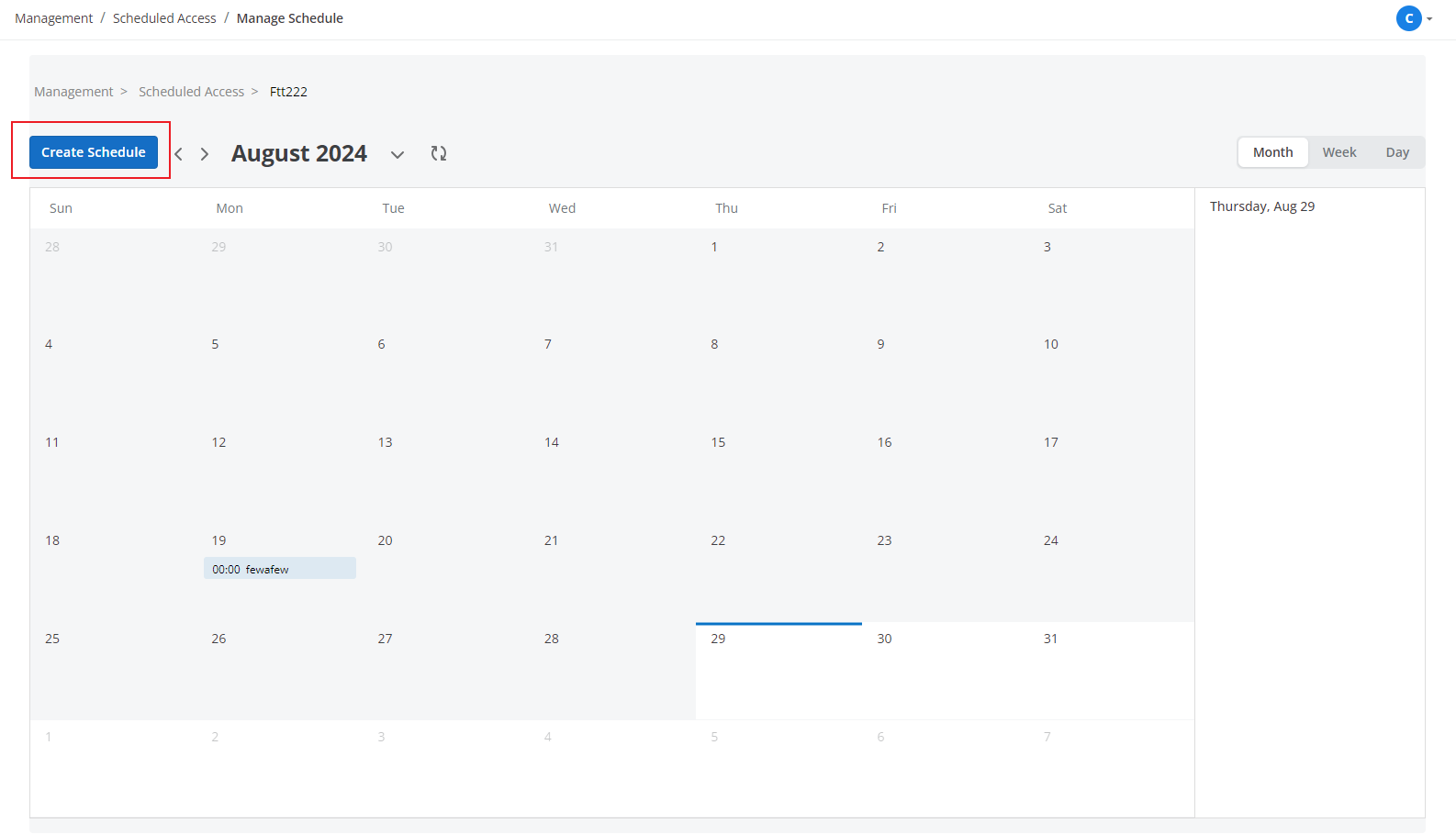Screen dimensions: 1456x834
Task: Click the refresh calendar icon
Action: point(439,153)
